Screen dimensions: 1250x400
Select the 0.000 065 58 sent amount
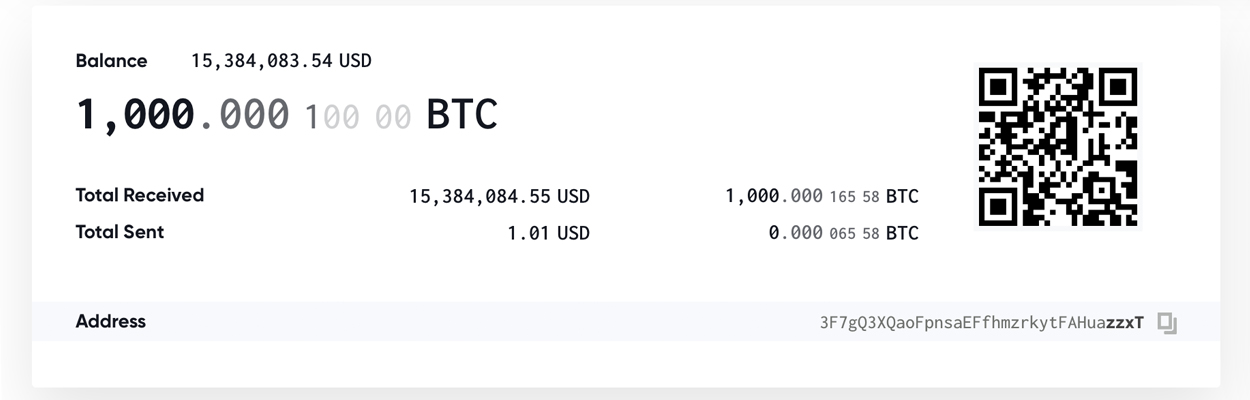pyautogui.click(x=823, y=234)
